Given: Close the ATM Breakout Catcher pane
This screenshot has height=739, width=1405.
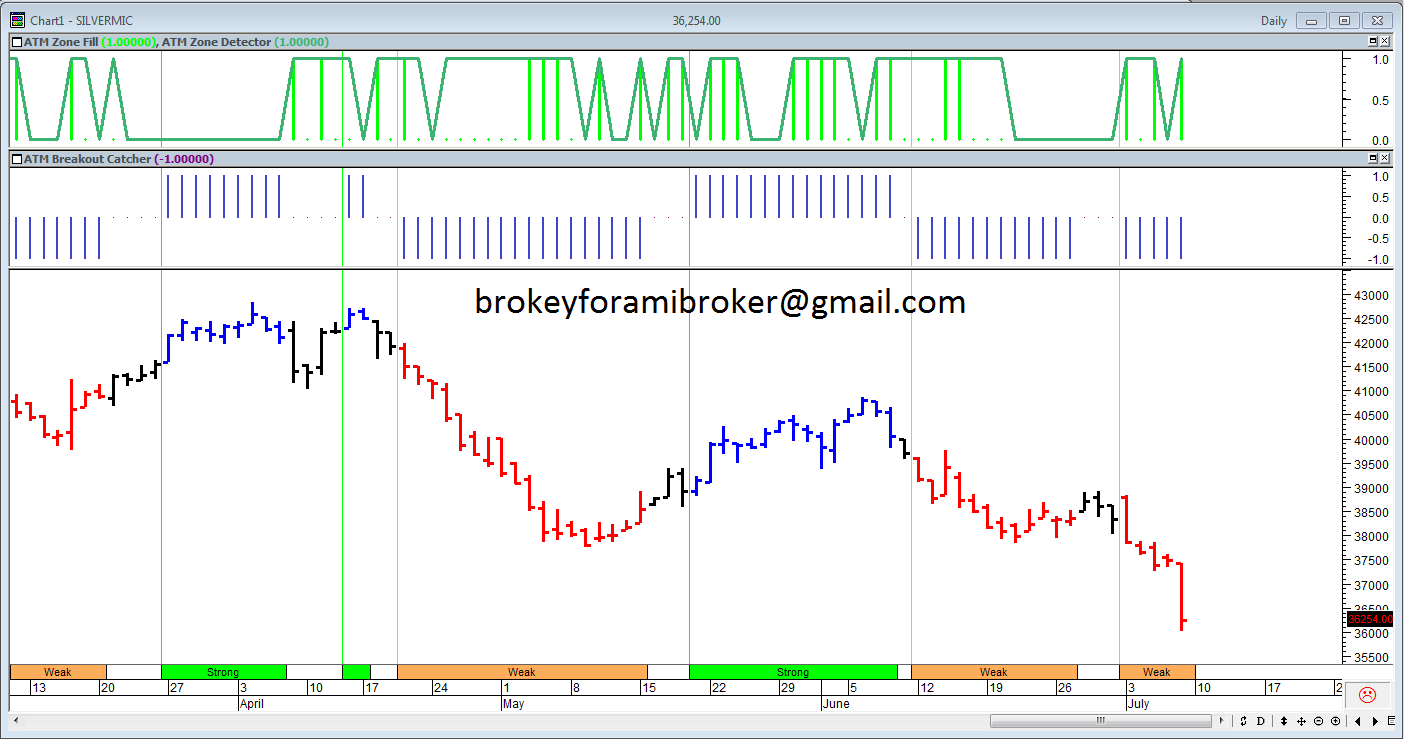Looking at the screenshot, I should click(1385, 159).
